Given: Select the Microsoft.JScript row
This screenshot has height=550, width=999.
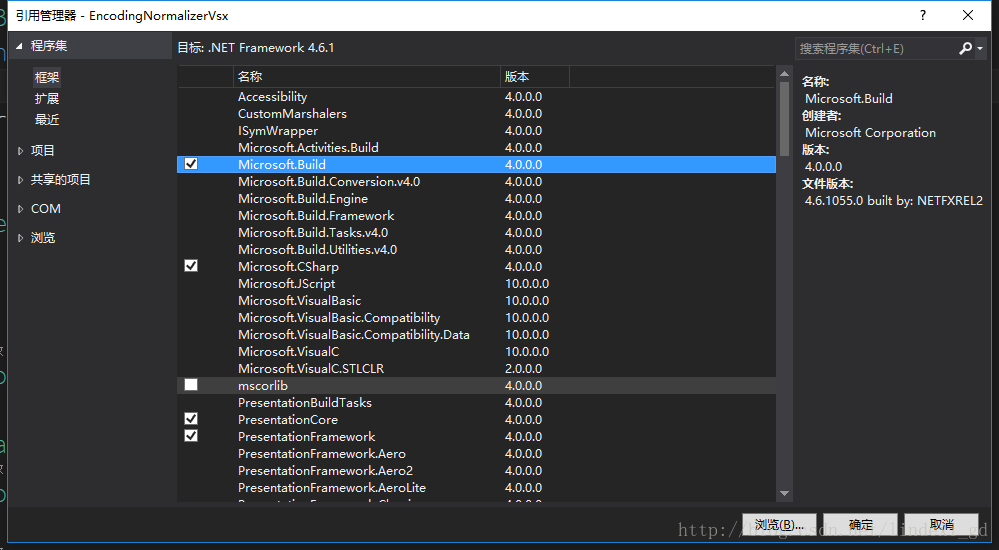Looking at the screenshot, I should [x=477, y=284].
